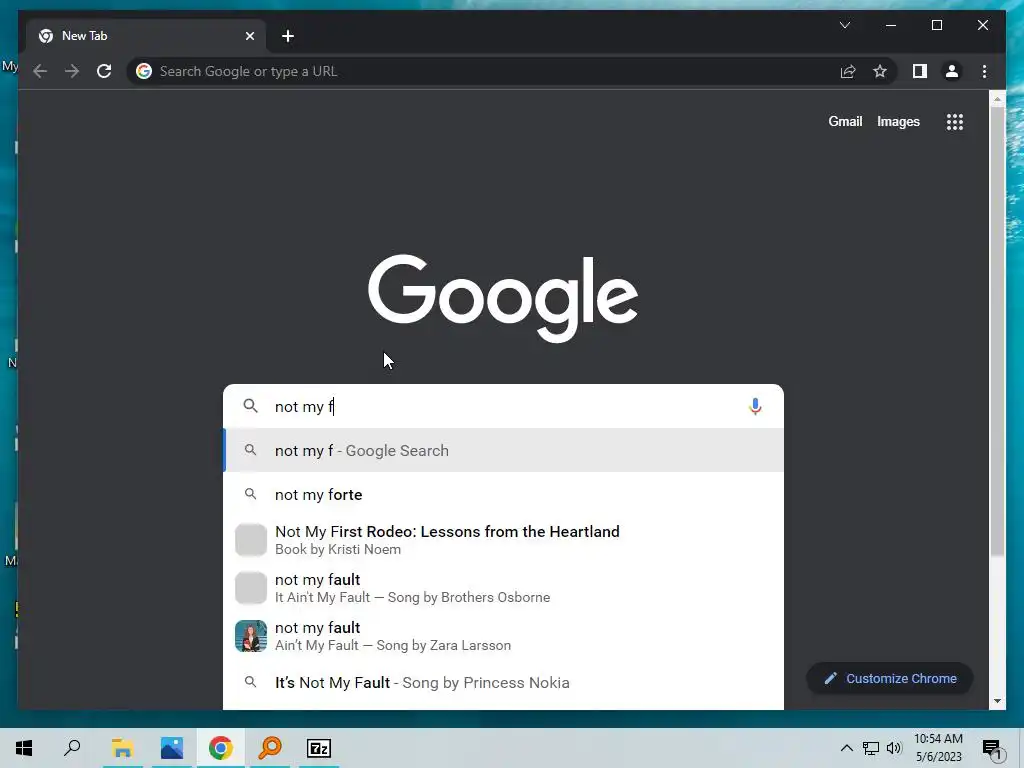The width and height of the screenshot is (1024, 768).
Task: Open Windows taskbar search
Action: coord(72,748)
